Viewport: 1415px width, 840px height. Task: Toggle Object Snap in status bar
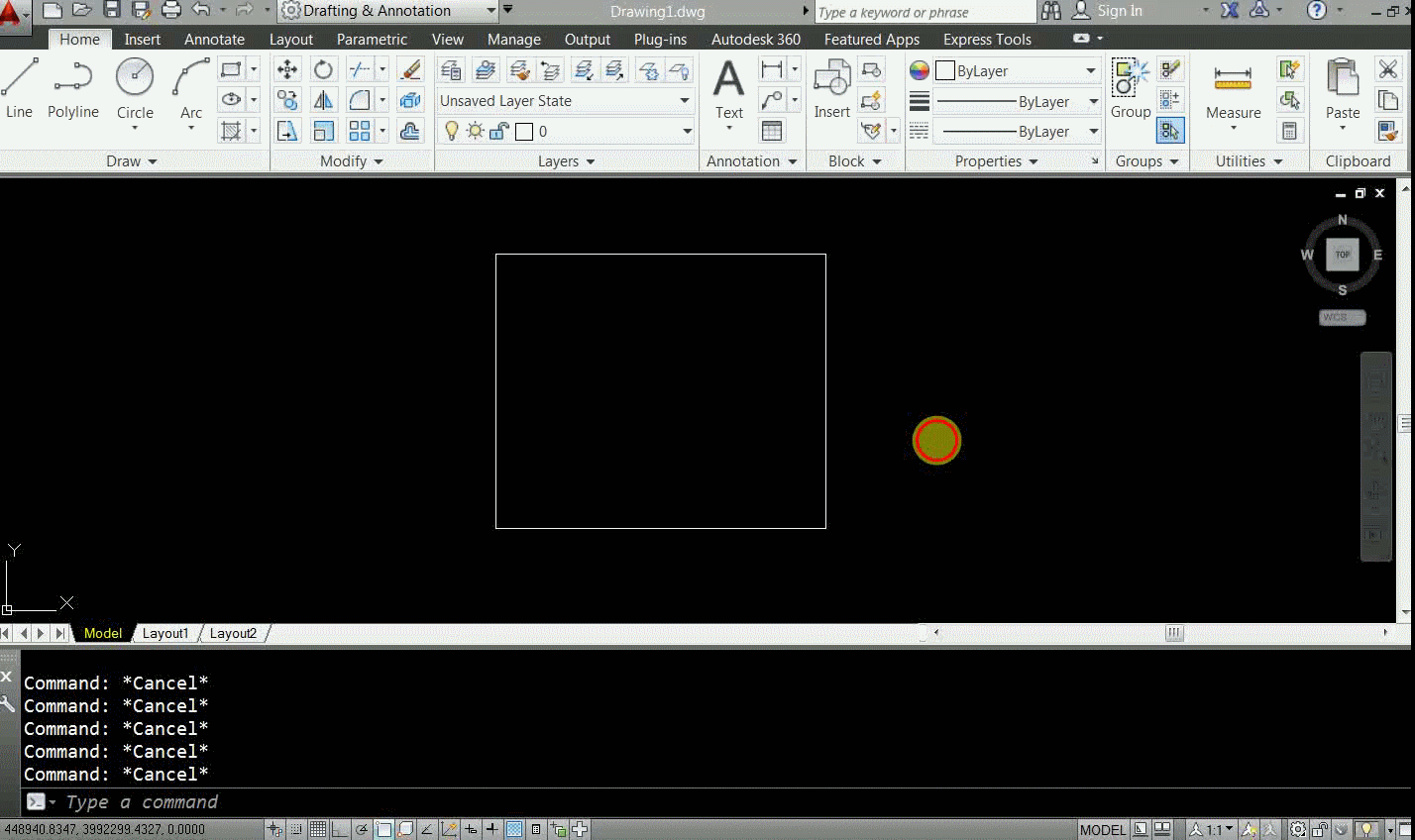(x=383, y=830)
